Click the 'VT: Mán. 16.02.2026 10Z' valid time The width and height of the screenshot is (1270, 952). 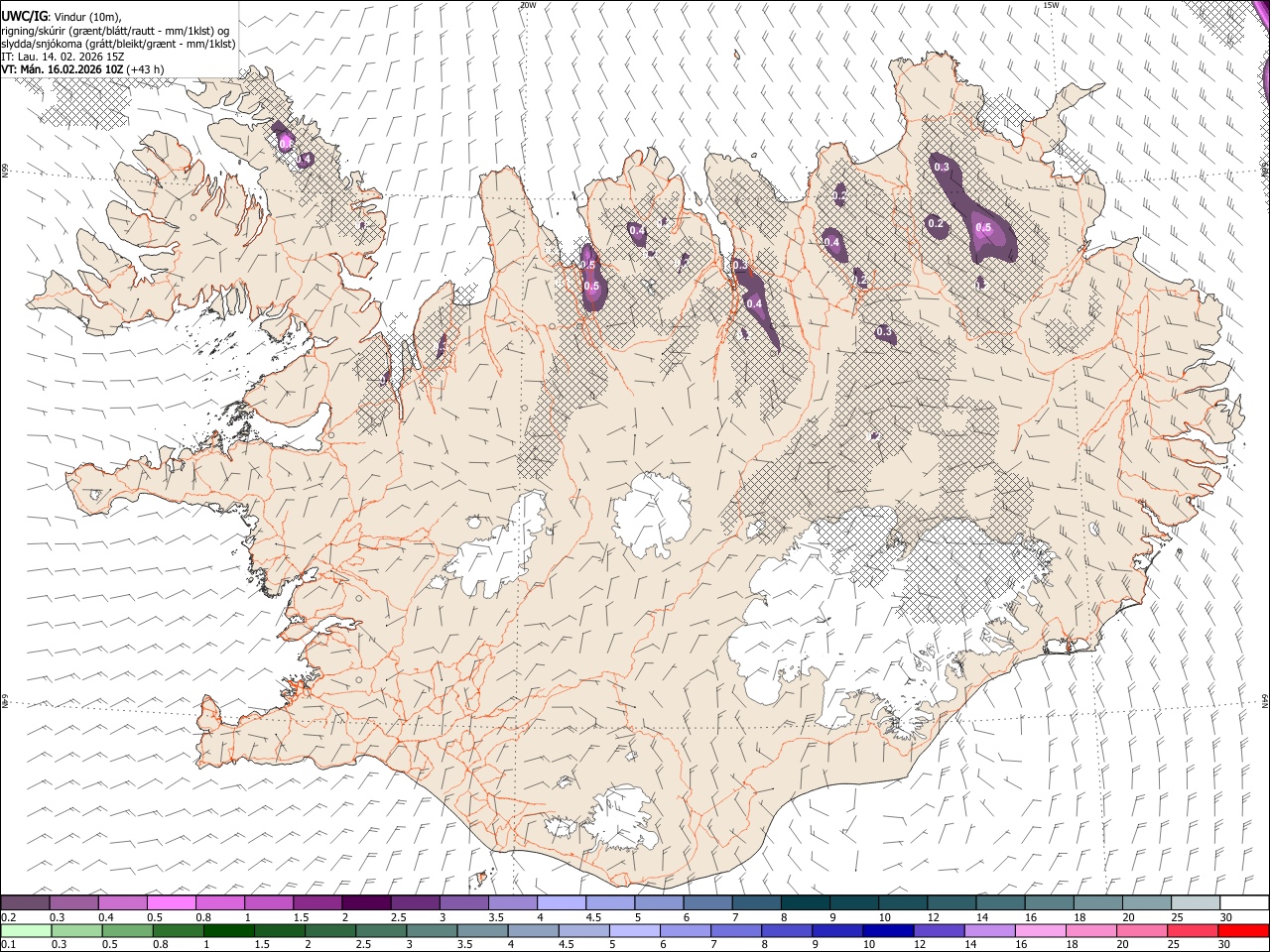(x=62, y=69)
